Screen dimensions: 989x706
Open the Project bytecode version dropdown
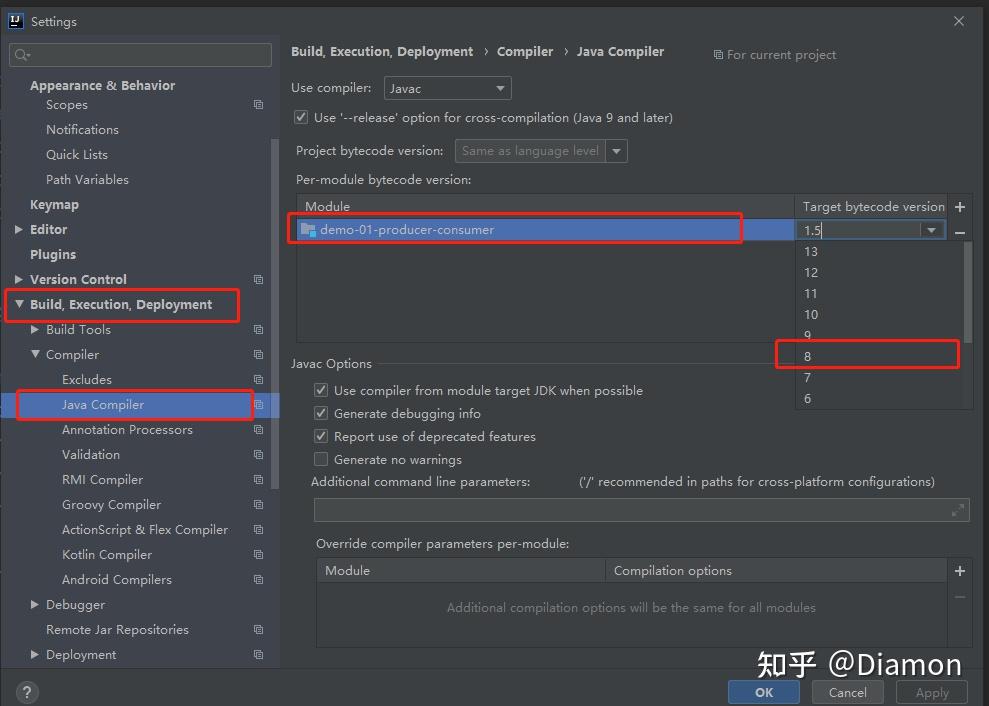coord(616,151)
